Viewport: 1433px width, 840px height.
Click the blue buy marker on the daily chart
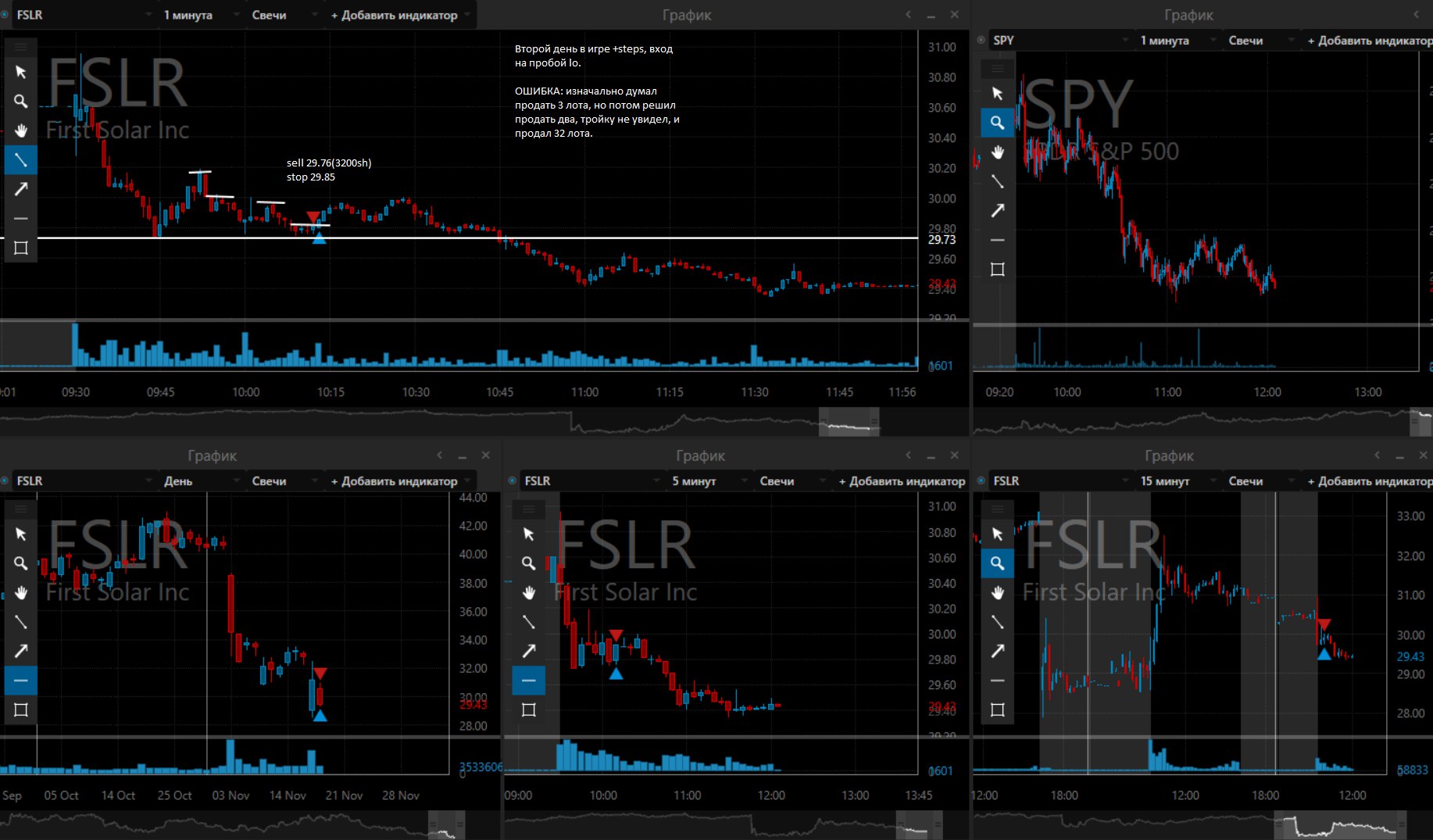[320, 715]
